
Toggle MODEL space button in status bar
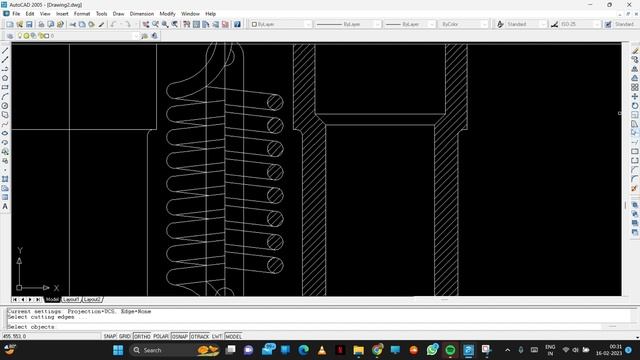pos(233,336)
